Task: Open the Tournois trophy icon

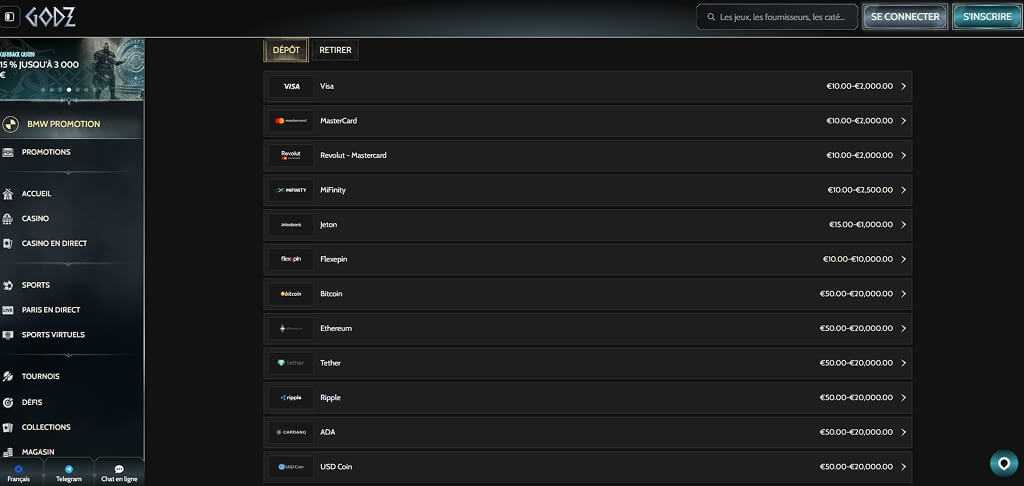Action: (x=8, y=376)
